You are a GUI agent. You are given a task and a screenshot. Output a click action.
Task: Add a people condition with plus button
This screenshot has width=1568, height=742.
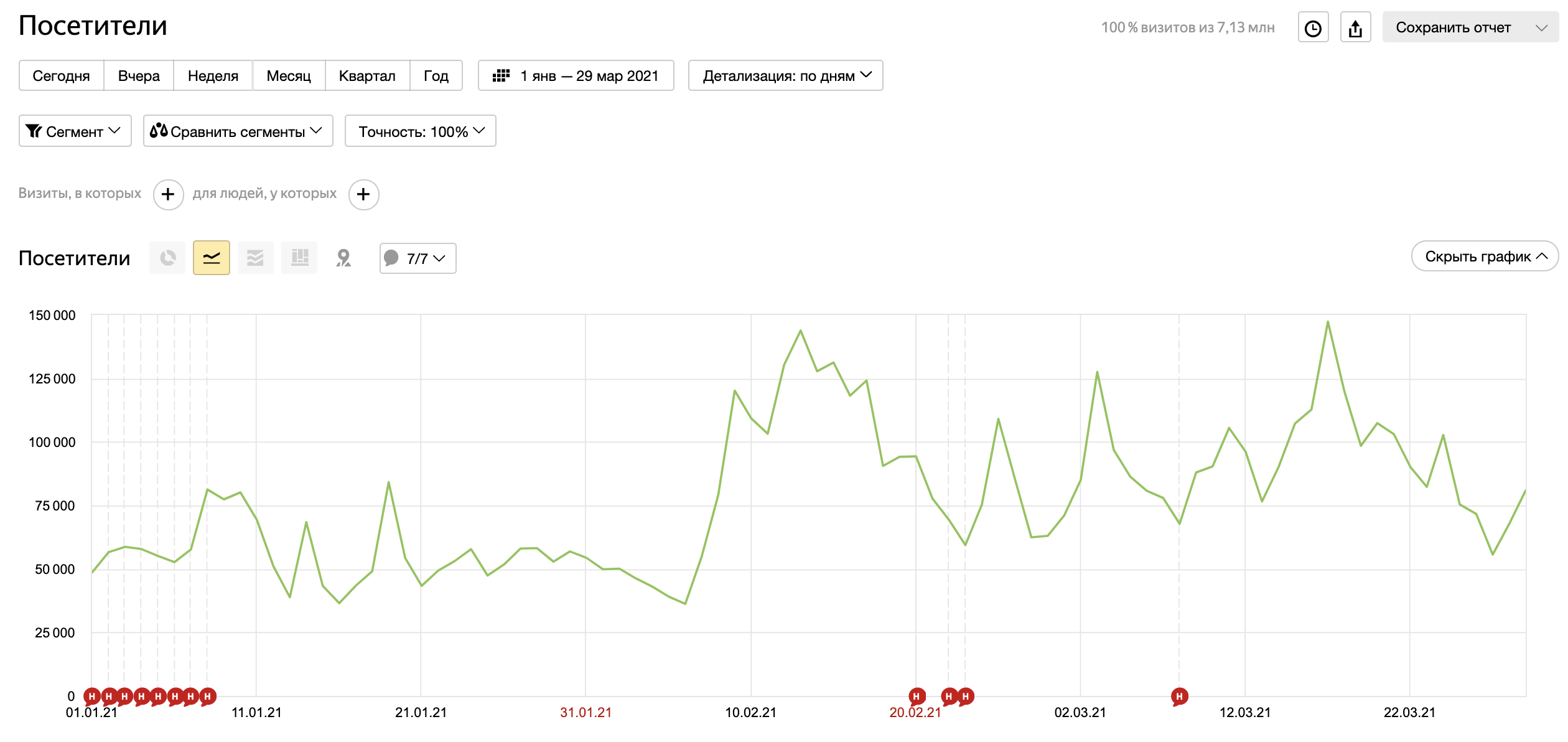363,195
